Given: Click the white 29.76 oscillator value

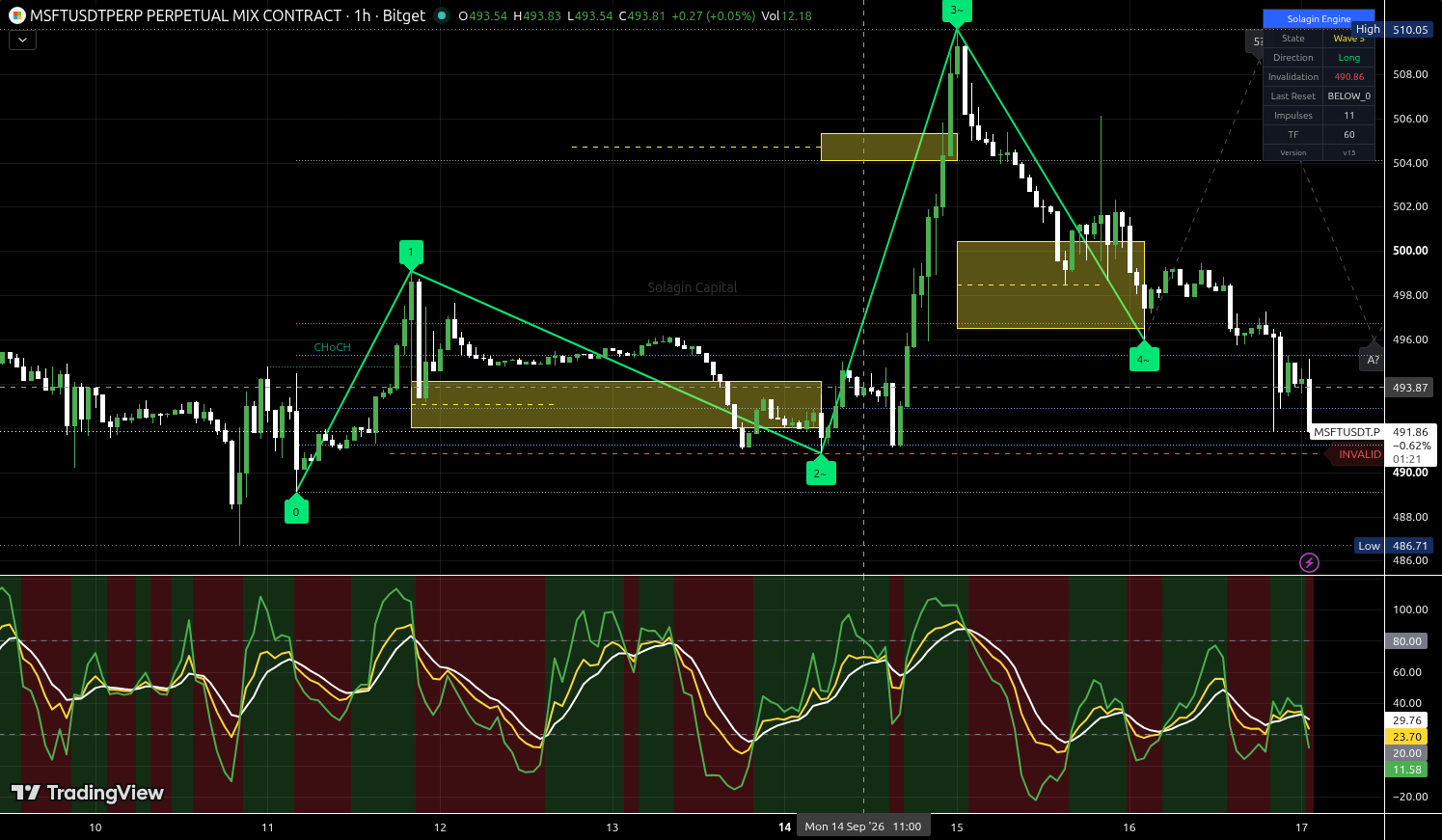Looking at the screenshot, I should point(1406,720).
